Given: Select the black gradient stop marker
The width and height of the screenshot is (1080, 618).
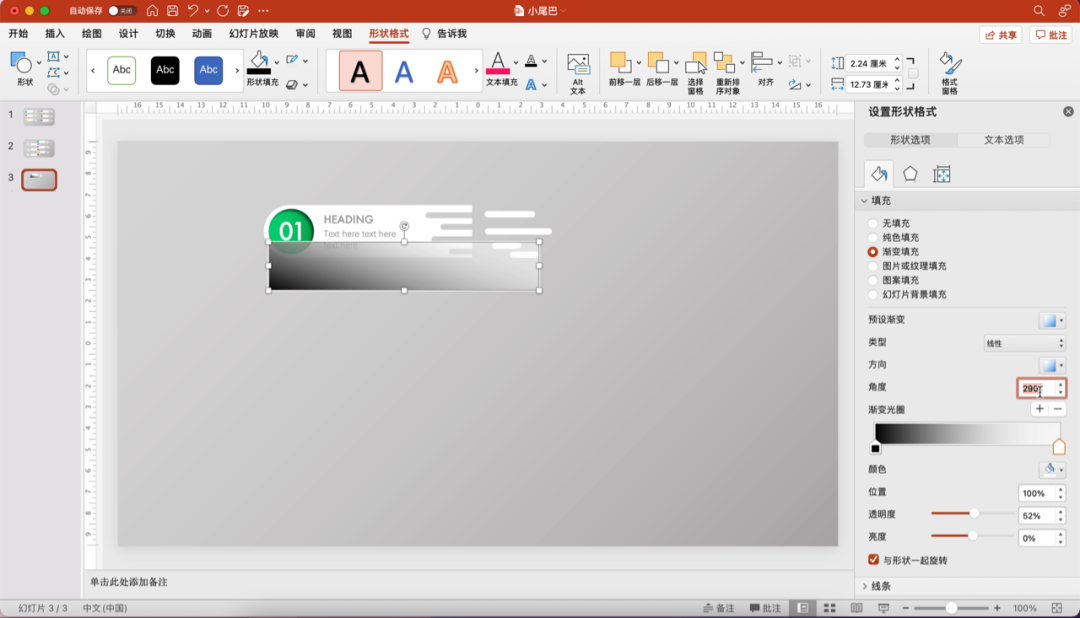Looking at the screenshot, I should tap(875, 448).
